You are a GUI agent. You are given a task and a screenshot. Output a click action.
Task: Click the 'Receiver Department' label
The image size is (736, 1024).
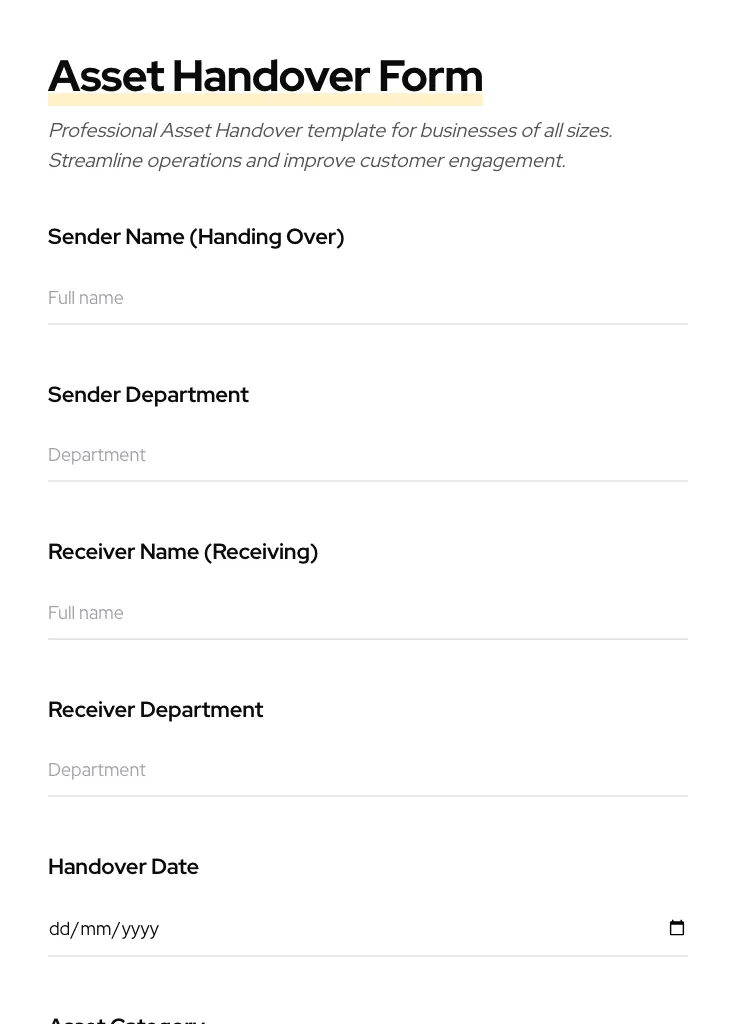[x=155, y=710]
